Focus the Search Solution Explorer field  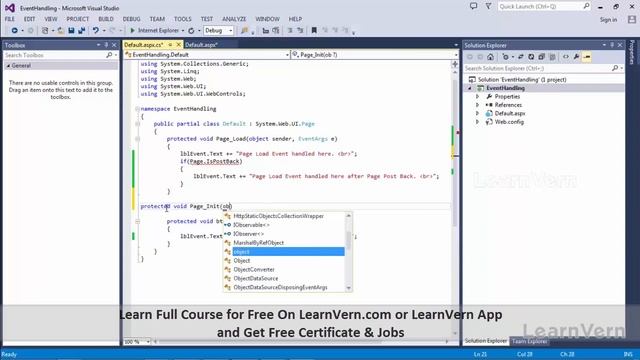(x=543, y=69)
